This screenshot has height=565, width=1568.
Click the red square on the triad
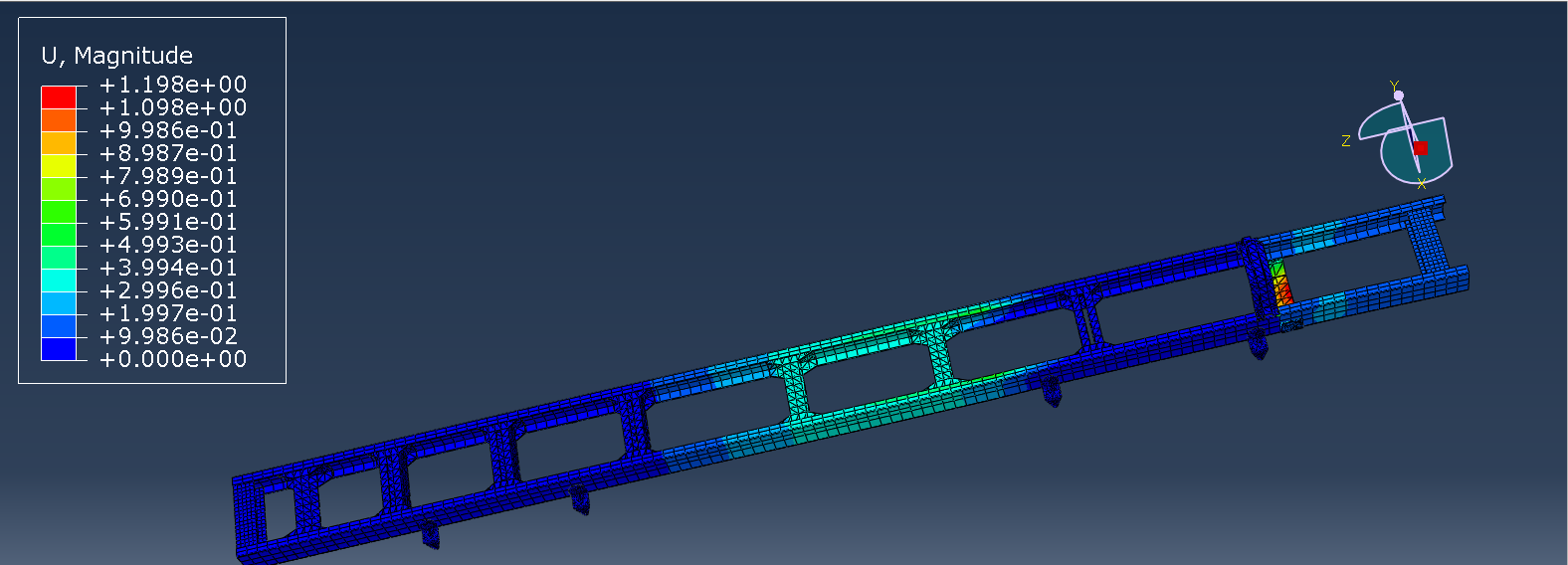pos(1421,147)
